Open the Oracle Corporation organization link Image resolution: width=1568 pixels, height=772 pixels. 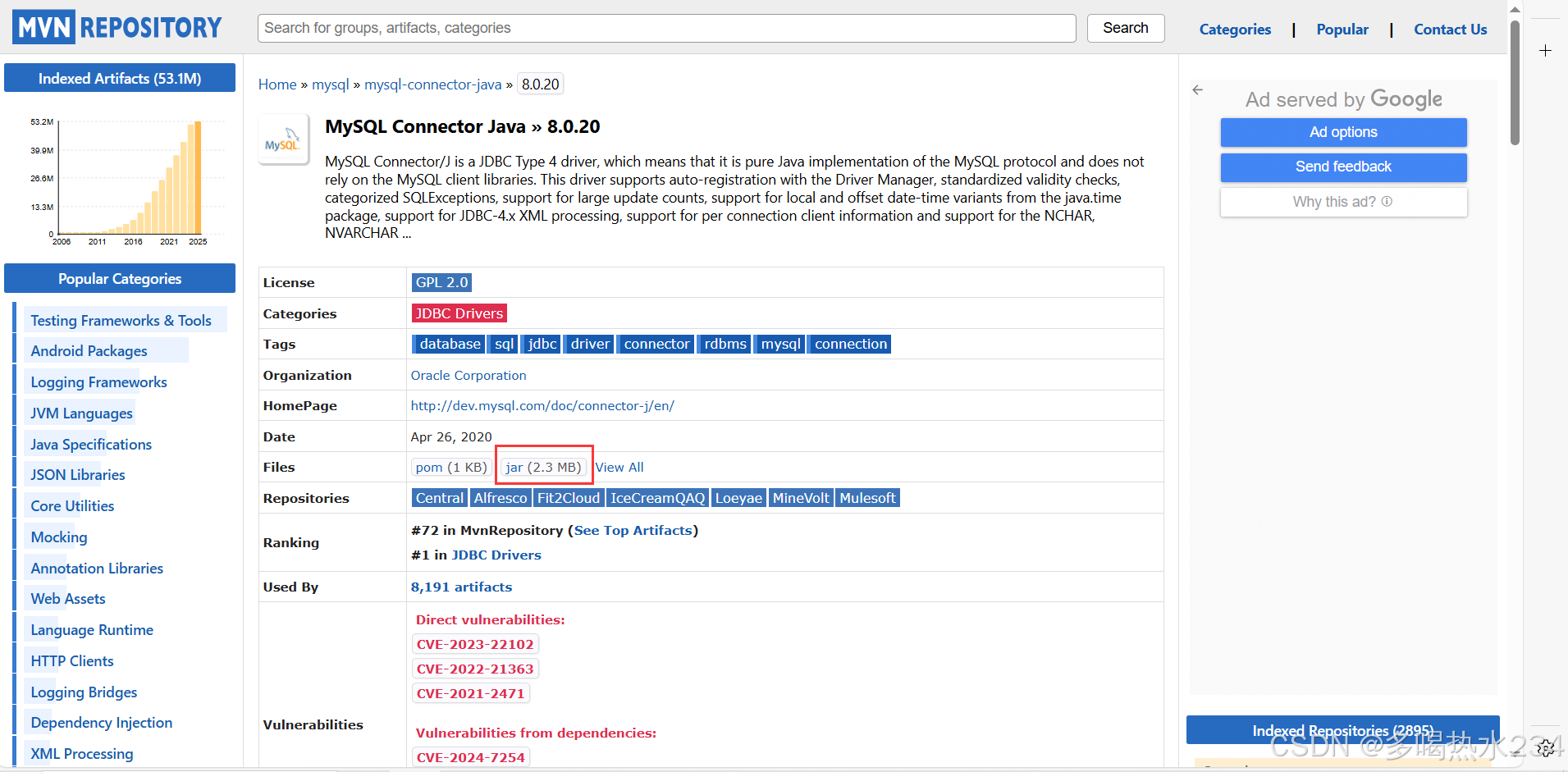(x=469, y=376)
